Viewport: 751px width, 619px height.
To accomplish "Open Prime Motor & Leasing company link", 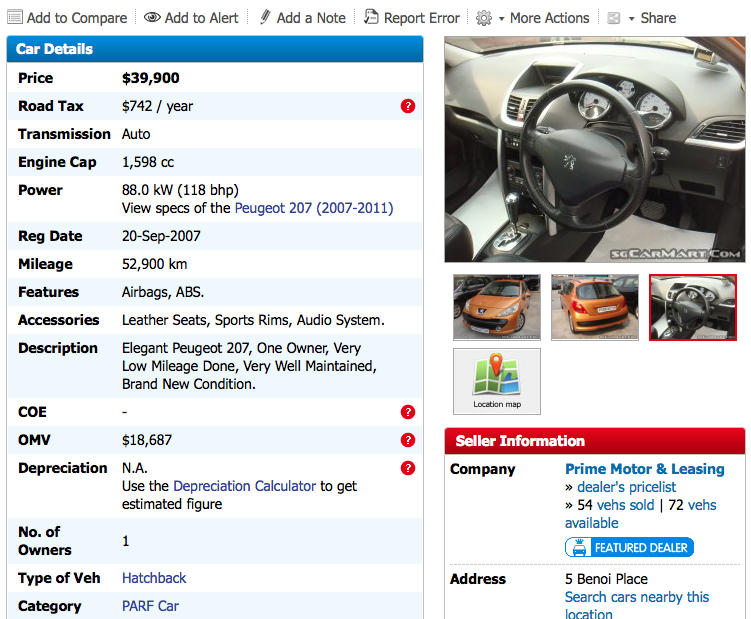I will pos(645,469).
